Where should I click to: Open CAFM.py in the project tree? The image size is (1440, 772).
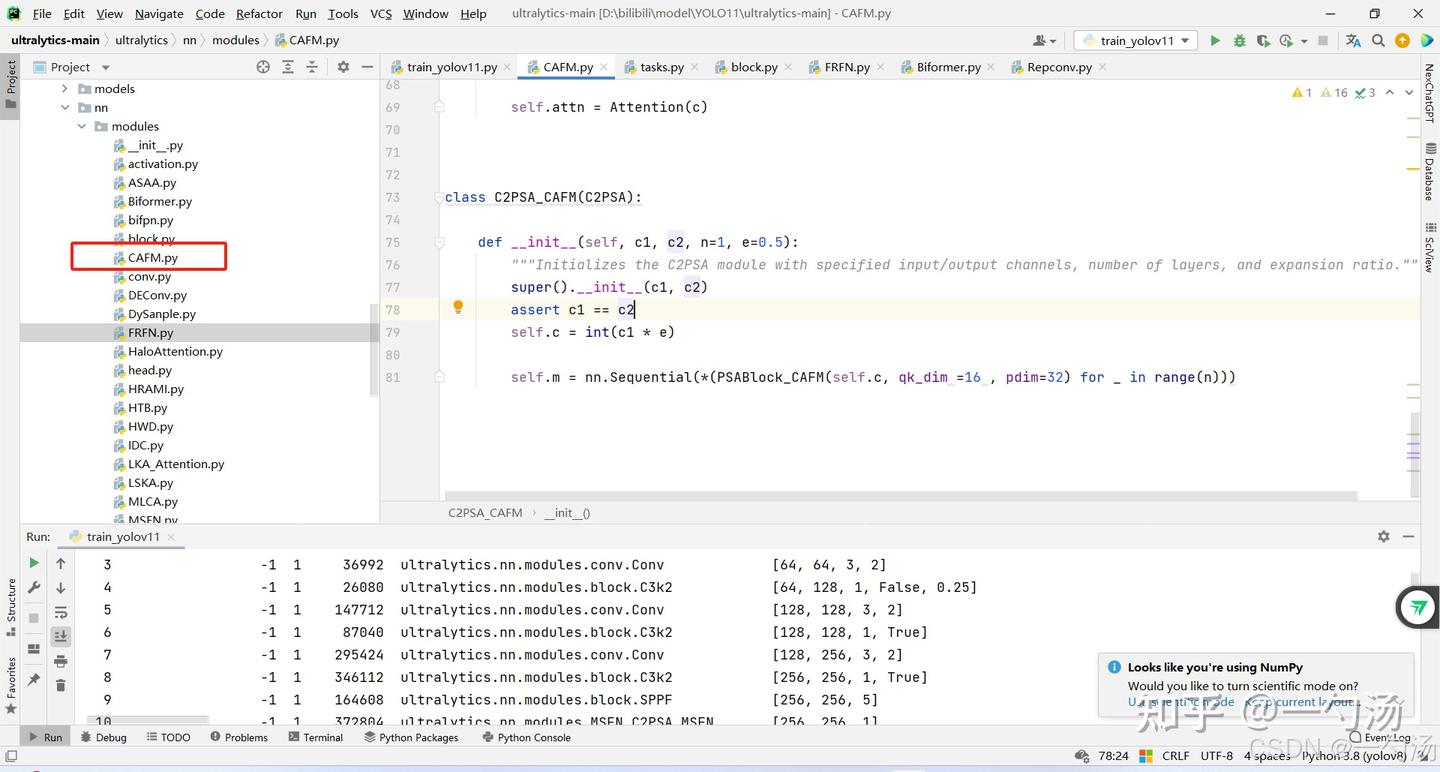tap(152, 258)
